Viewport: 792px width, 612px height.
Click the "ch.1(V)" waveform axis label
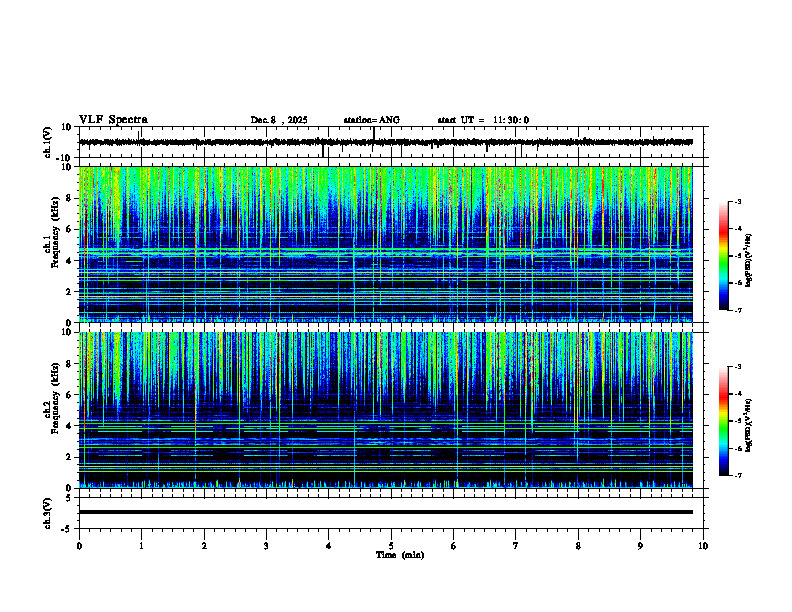(x=47, y=142)
